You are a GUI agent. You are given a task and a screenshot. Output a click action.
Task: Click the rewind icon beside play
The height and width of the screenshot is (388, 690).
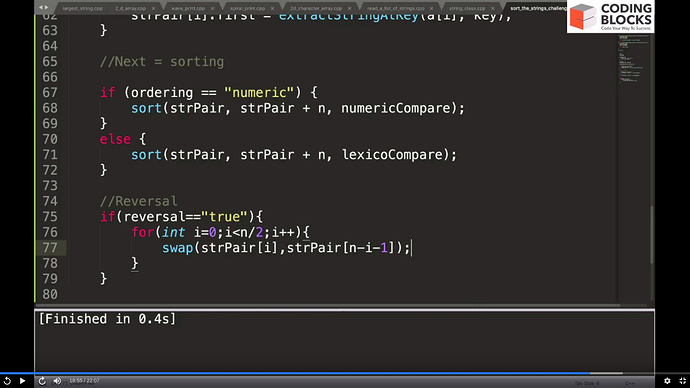[x=7, y=381]
